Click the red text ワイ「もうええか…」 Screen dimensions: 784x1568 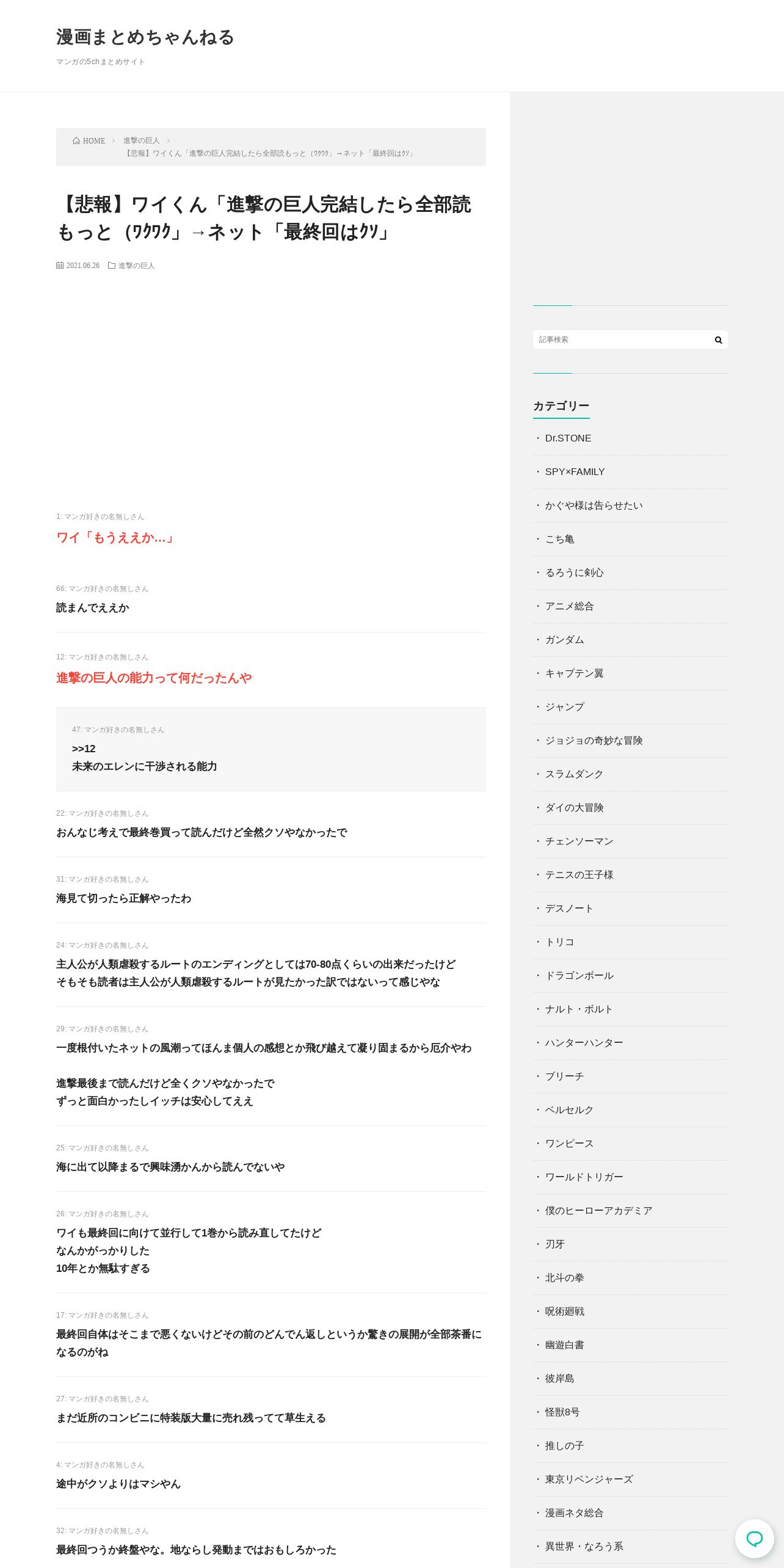click(115, 538)
